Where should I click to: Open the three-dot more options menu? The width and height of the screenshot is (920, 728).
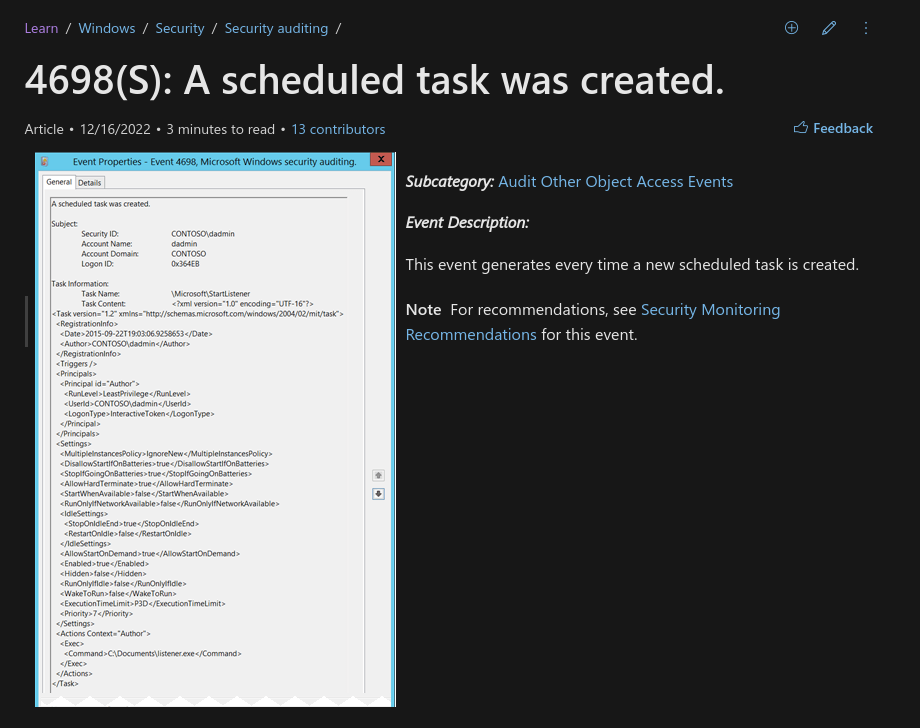coord(866,28)
